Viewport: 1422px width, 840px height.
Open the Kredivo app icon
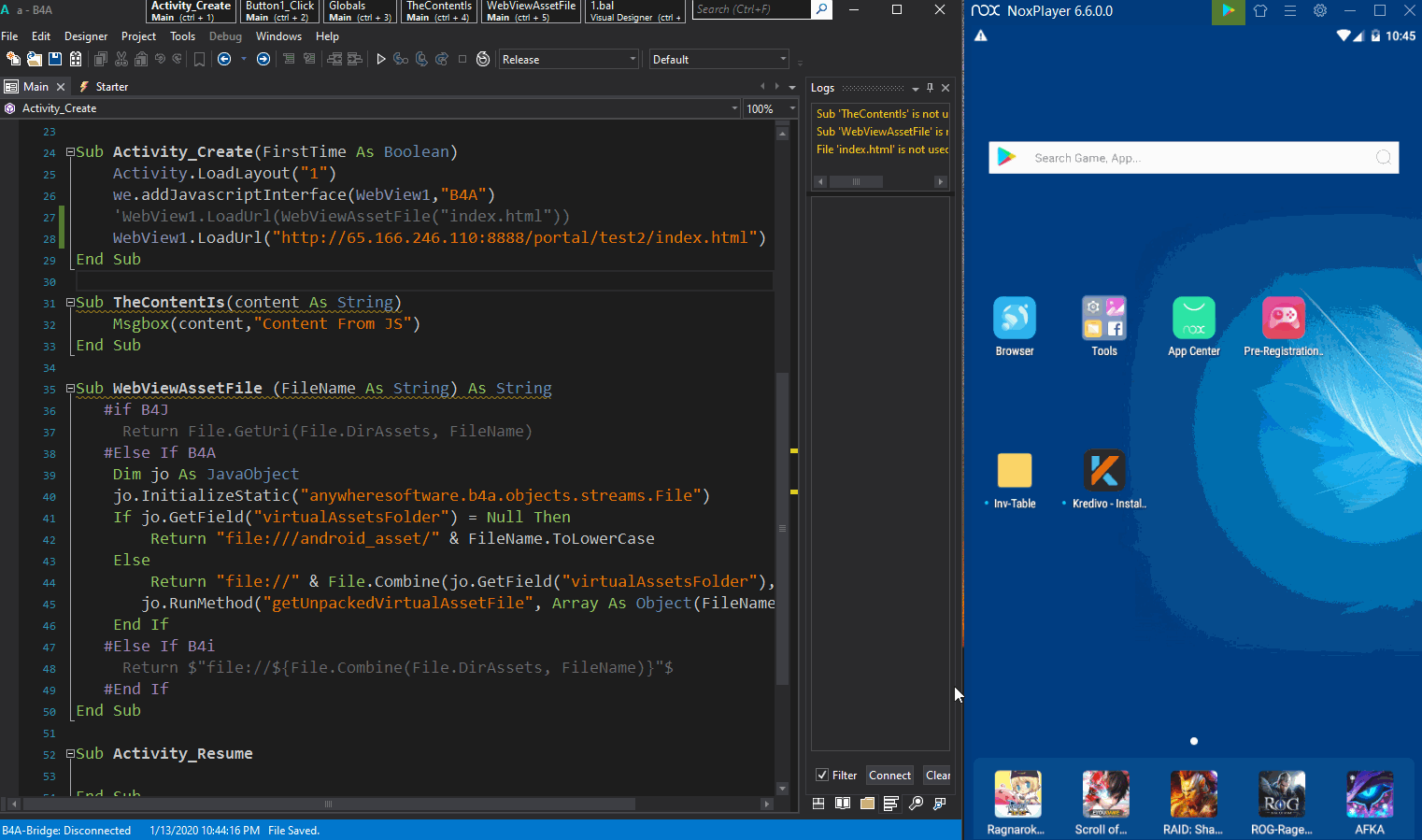tap(1103, 471)
